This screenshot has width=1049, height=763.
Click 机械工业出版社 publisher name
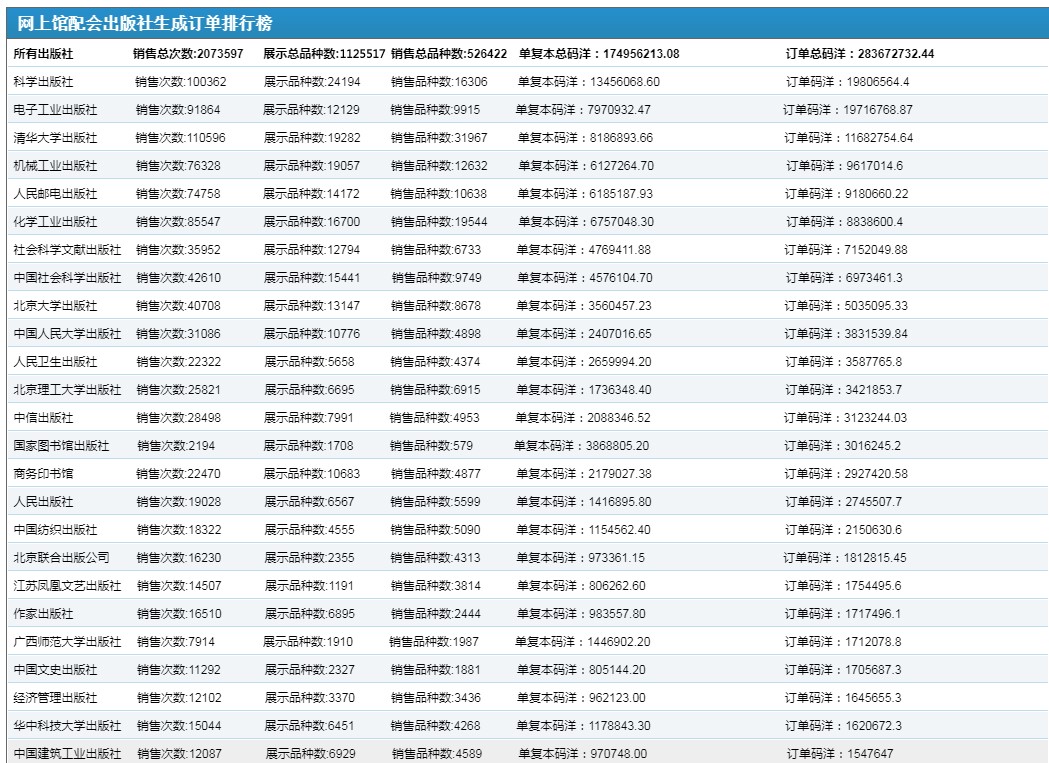tap(56, 166)
